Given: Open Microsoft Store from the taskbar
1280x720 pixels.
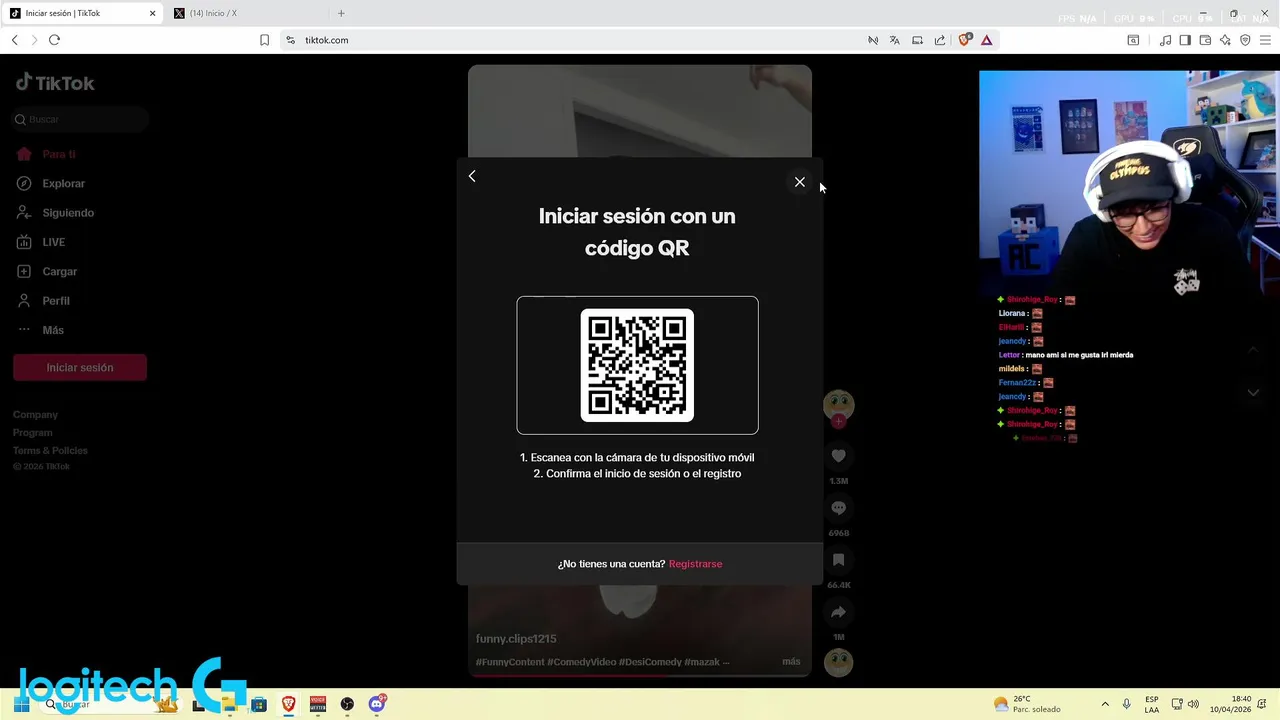Looking at the screenshot, I should [259, 704].
